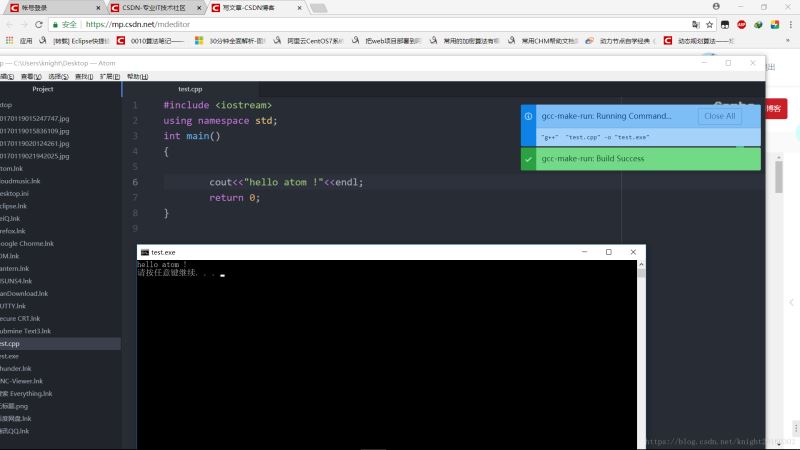Click the black Tampermonkey extension icon
The width and height of the screenshot is (800, 450).
(x=725, y=24)
